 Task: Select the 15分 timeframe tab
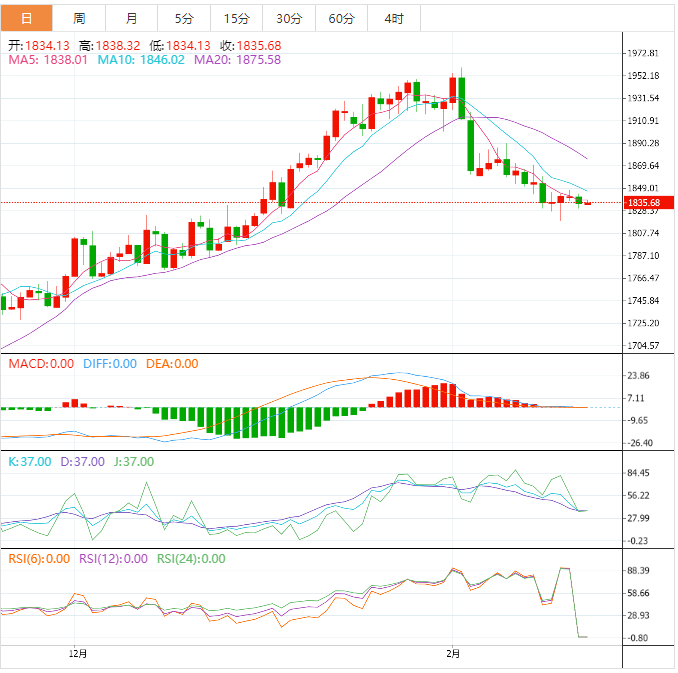pyautogui.click(x=236, y=18)
